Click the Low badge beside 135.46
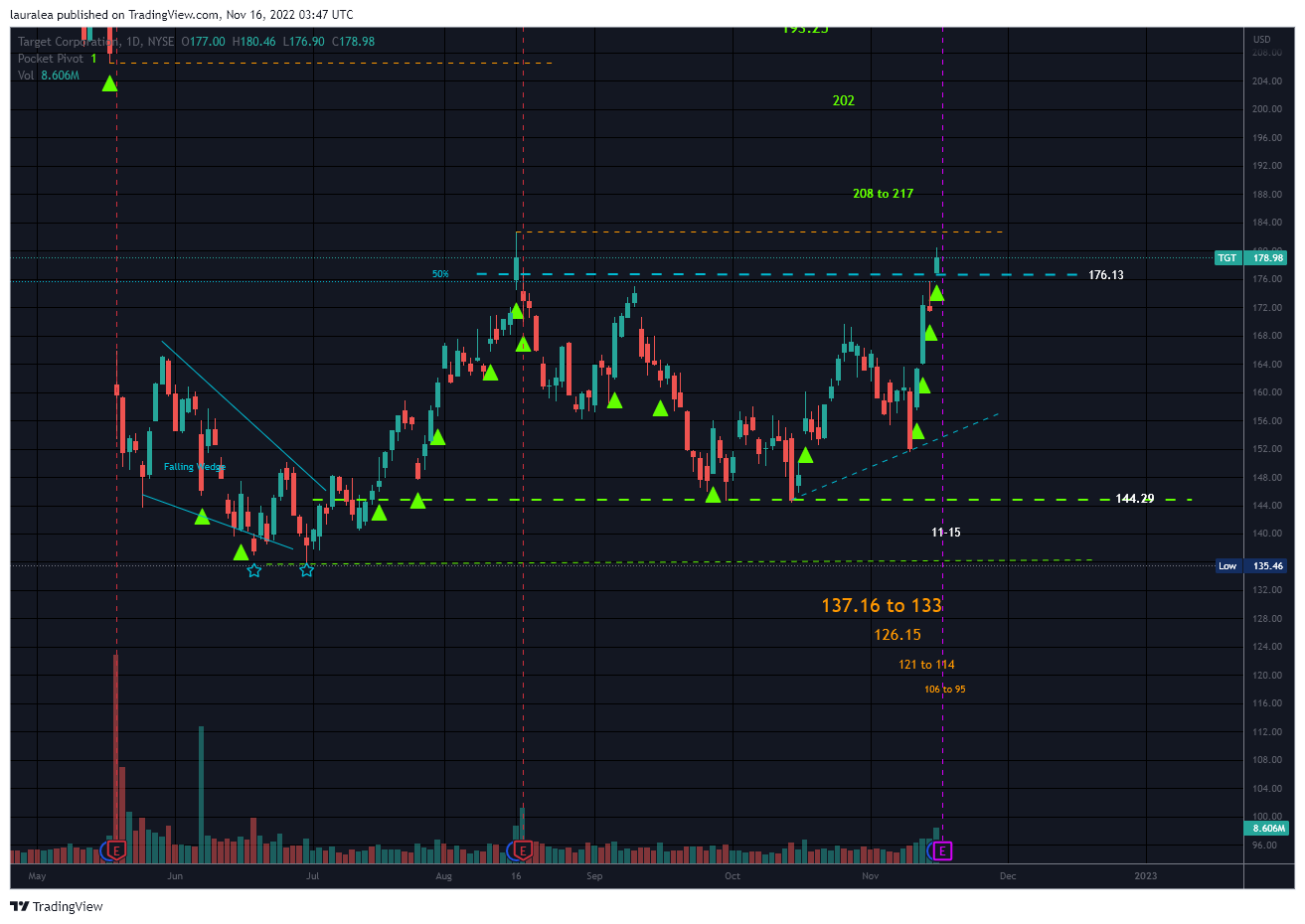 click(1227, 566)
